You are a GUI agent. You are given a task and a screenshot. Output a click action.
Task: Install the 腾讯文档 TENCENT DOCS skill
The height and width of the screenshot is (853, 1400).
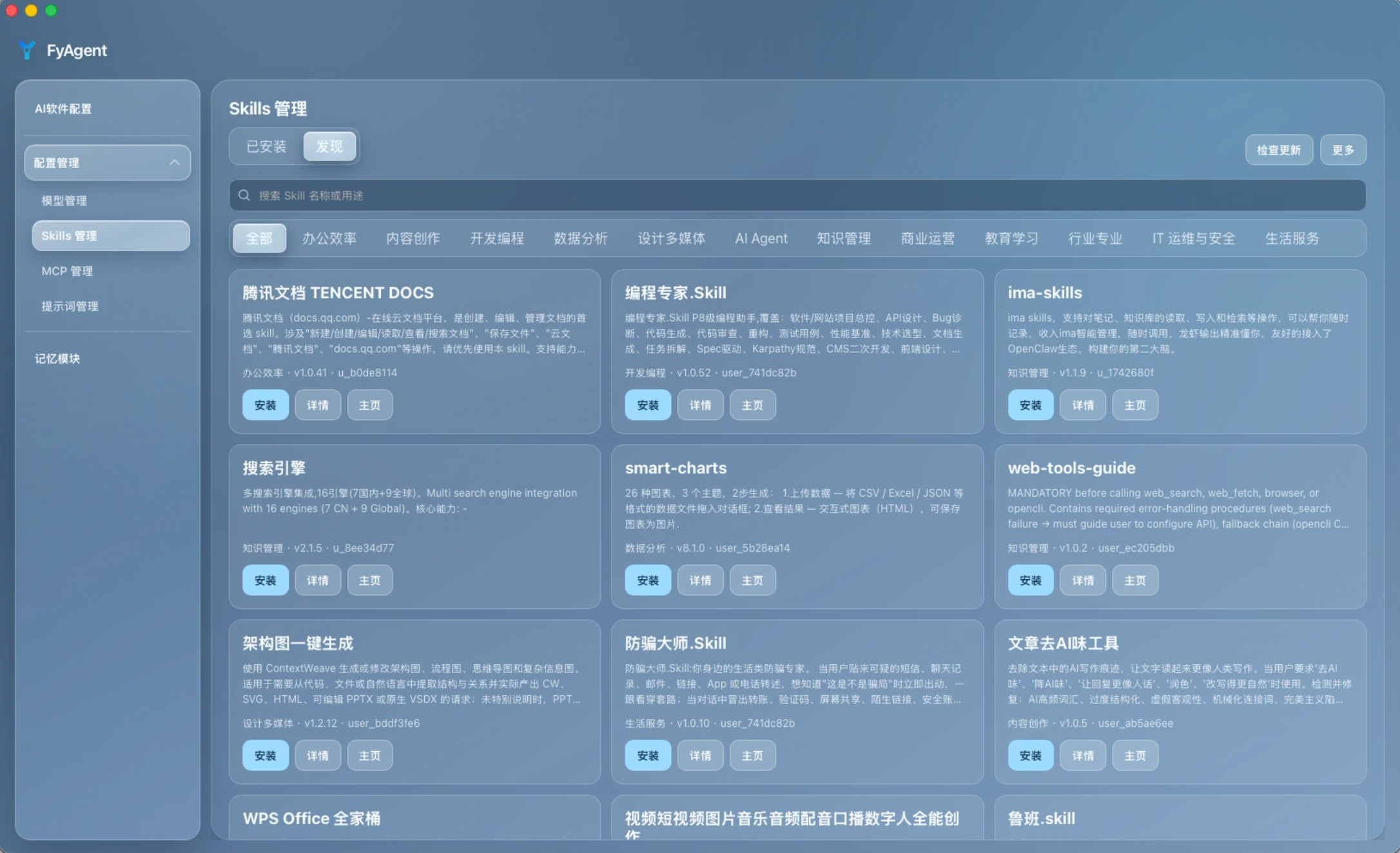(266, 405)
